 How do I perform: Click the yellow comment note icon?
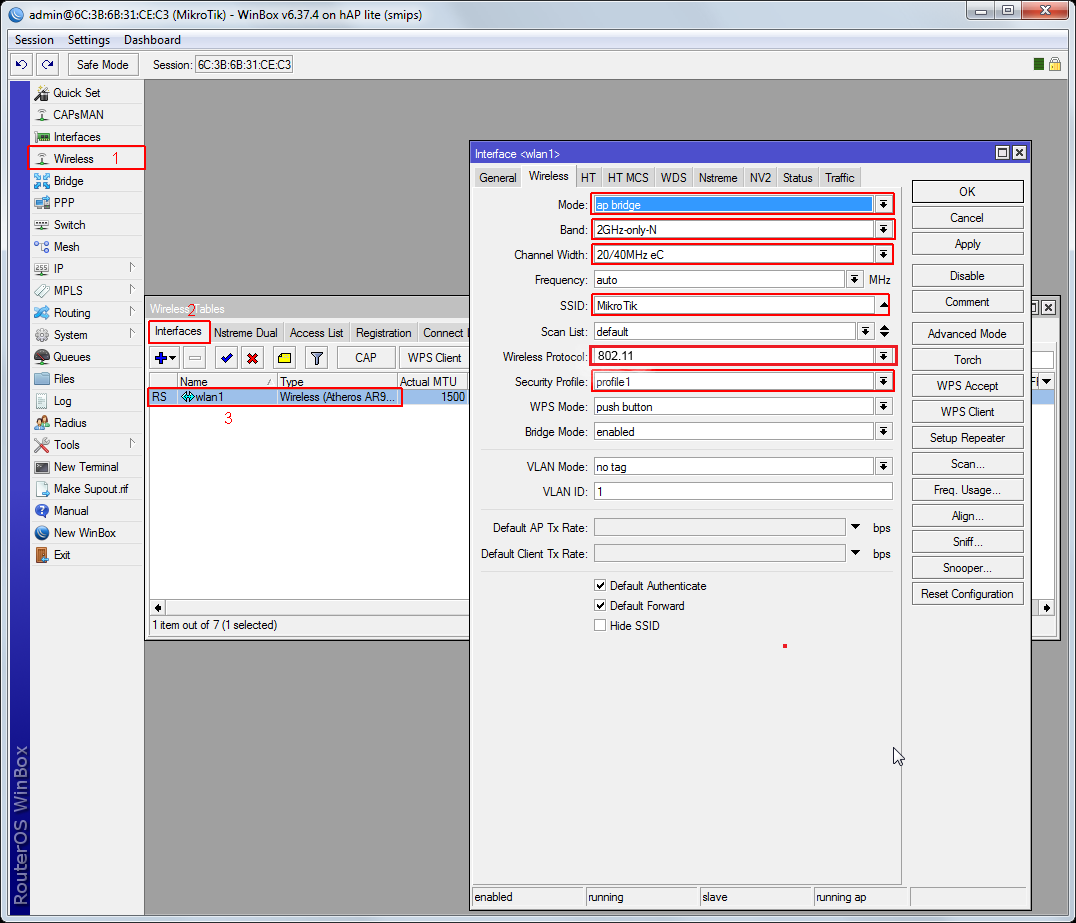tap(284, 357)
